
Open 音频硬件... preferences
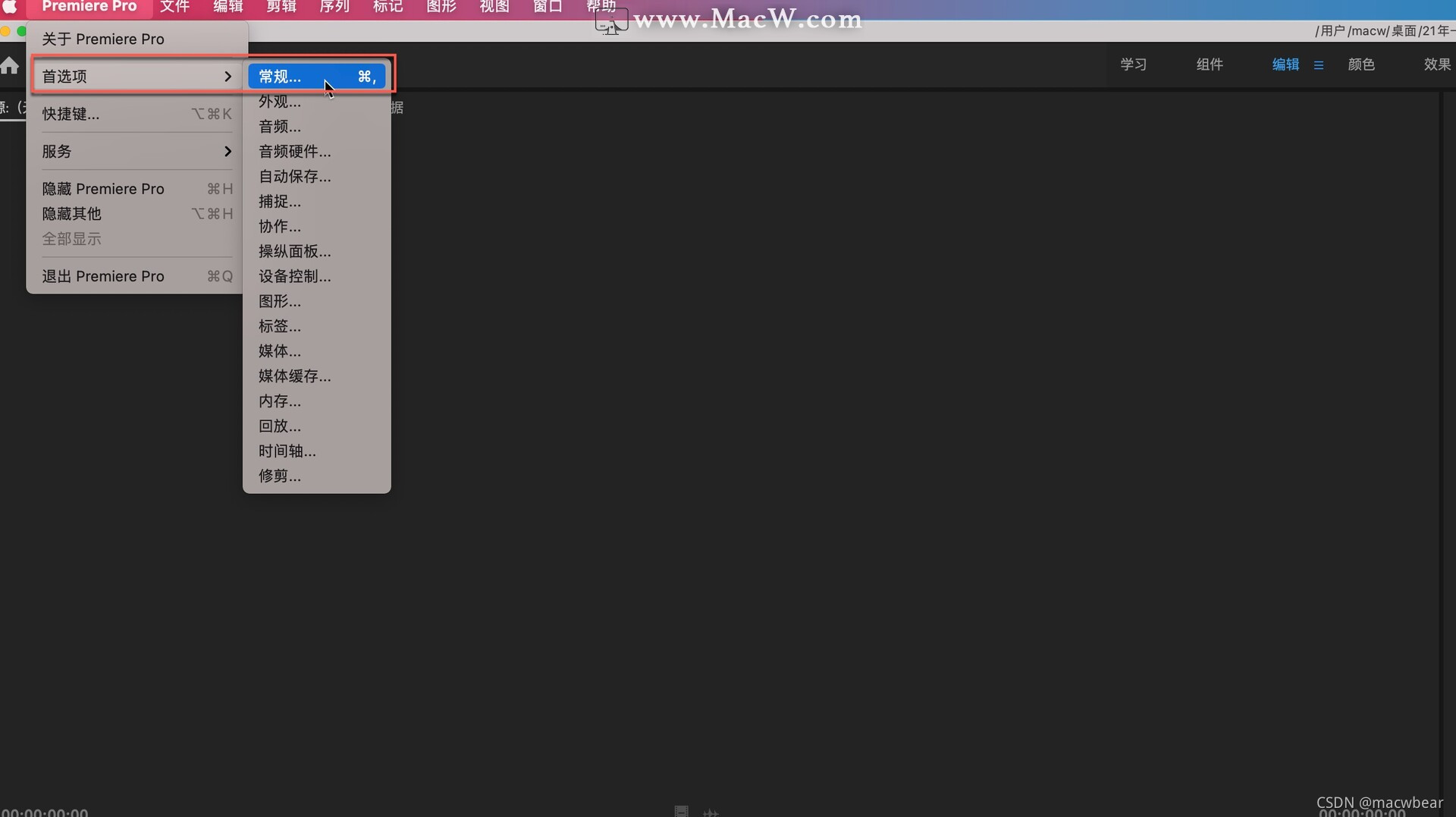[317, 151]
